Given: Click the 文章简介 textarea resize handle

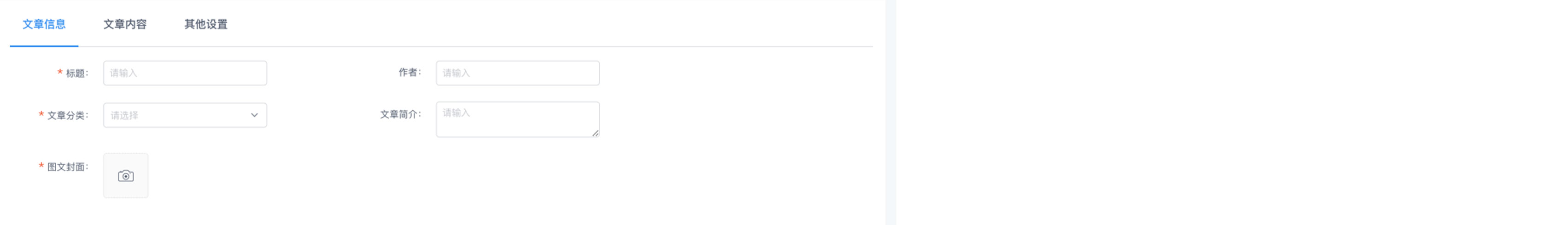Looking at the screenshot, I should point(595,133).
